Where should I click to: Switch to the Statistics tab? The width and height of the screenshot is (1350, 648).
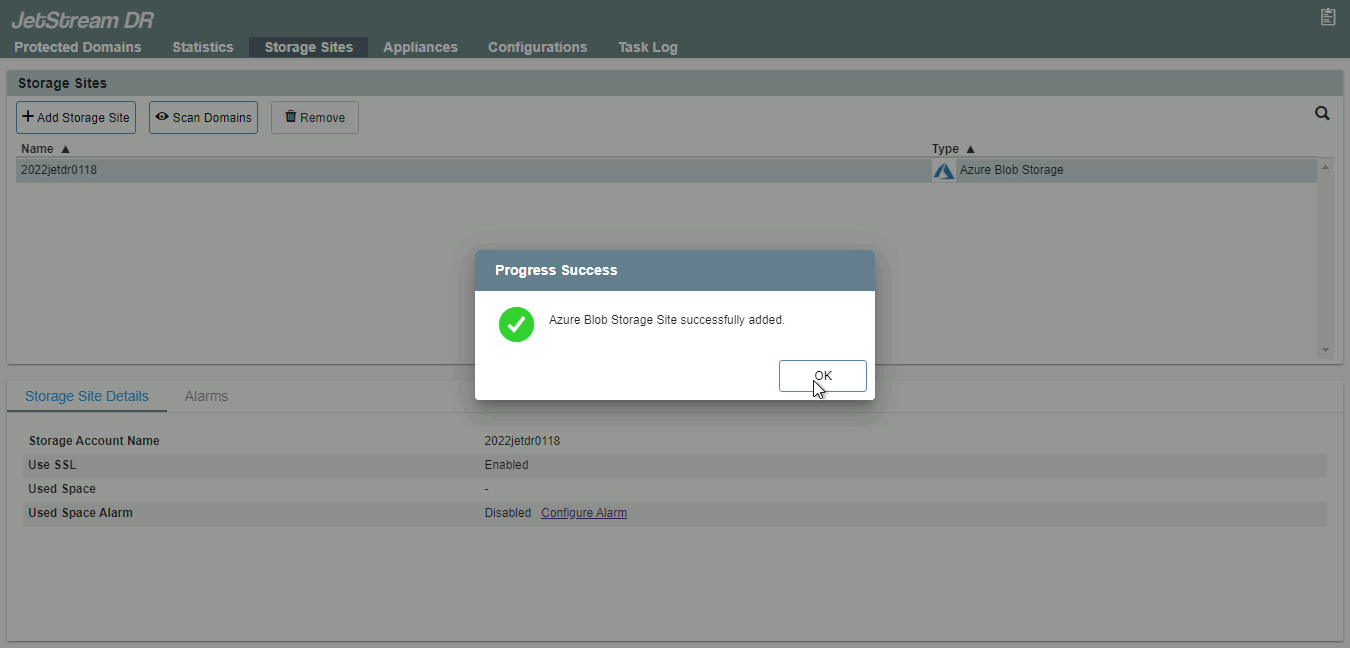tap(202, 47)
